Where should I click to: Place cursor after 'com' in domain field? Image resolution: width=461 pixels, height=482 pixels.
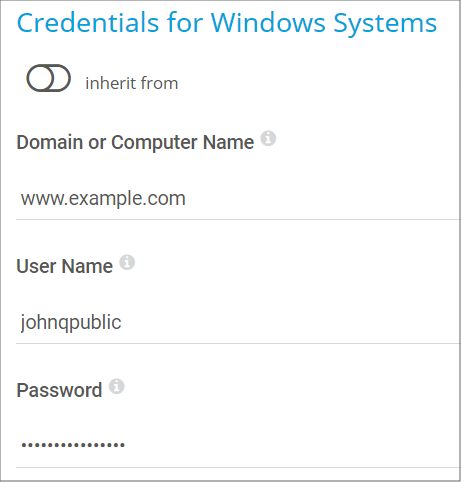pyautogui.click(x=186, y=198)
